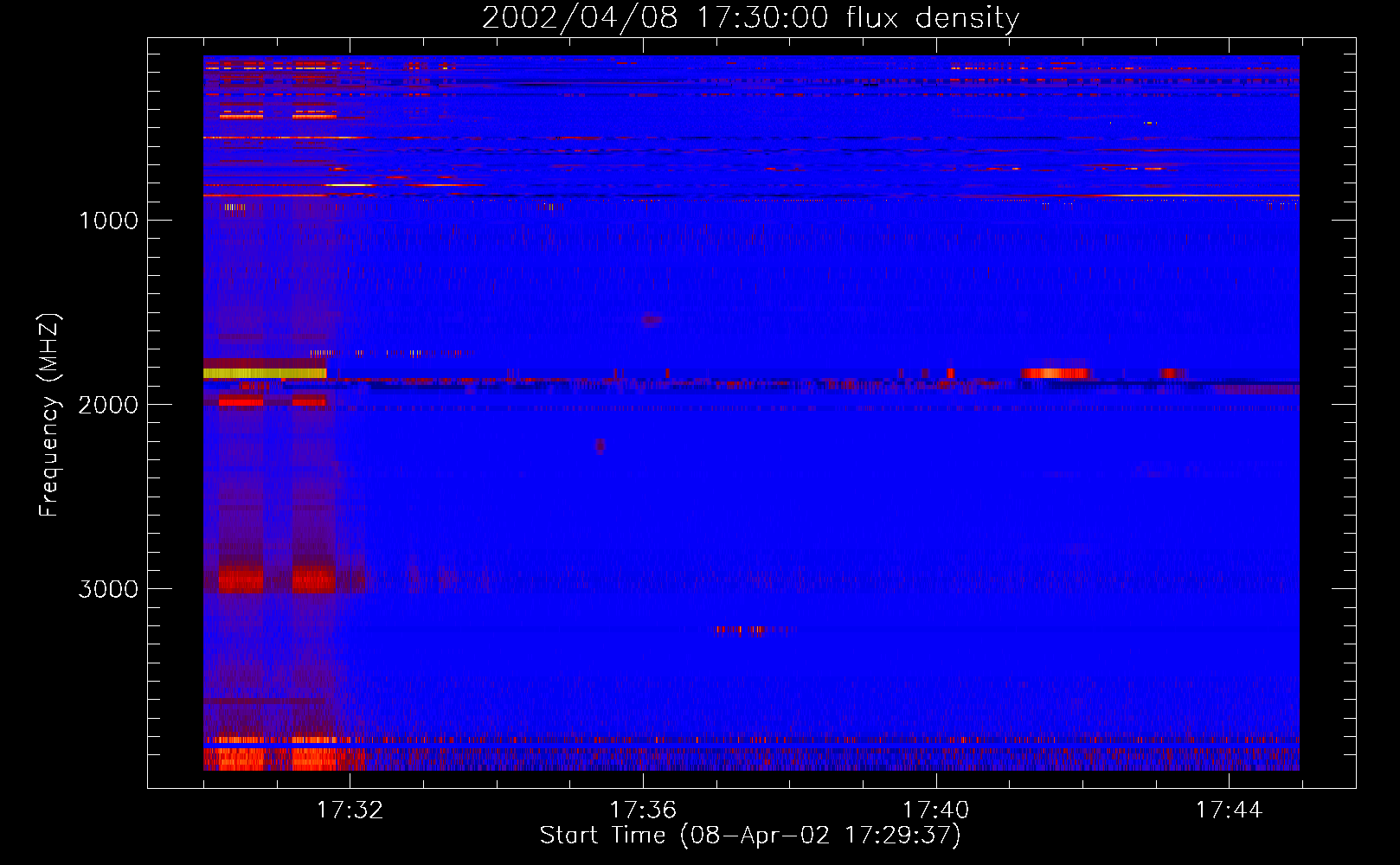This screenshot has width=1400, height=865.
Task: Click the 2000 frequency tick label
Action: 108,405
